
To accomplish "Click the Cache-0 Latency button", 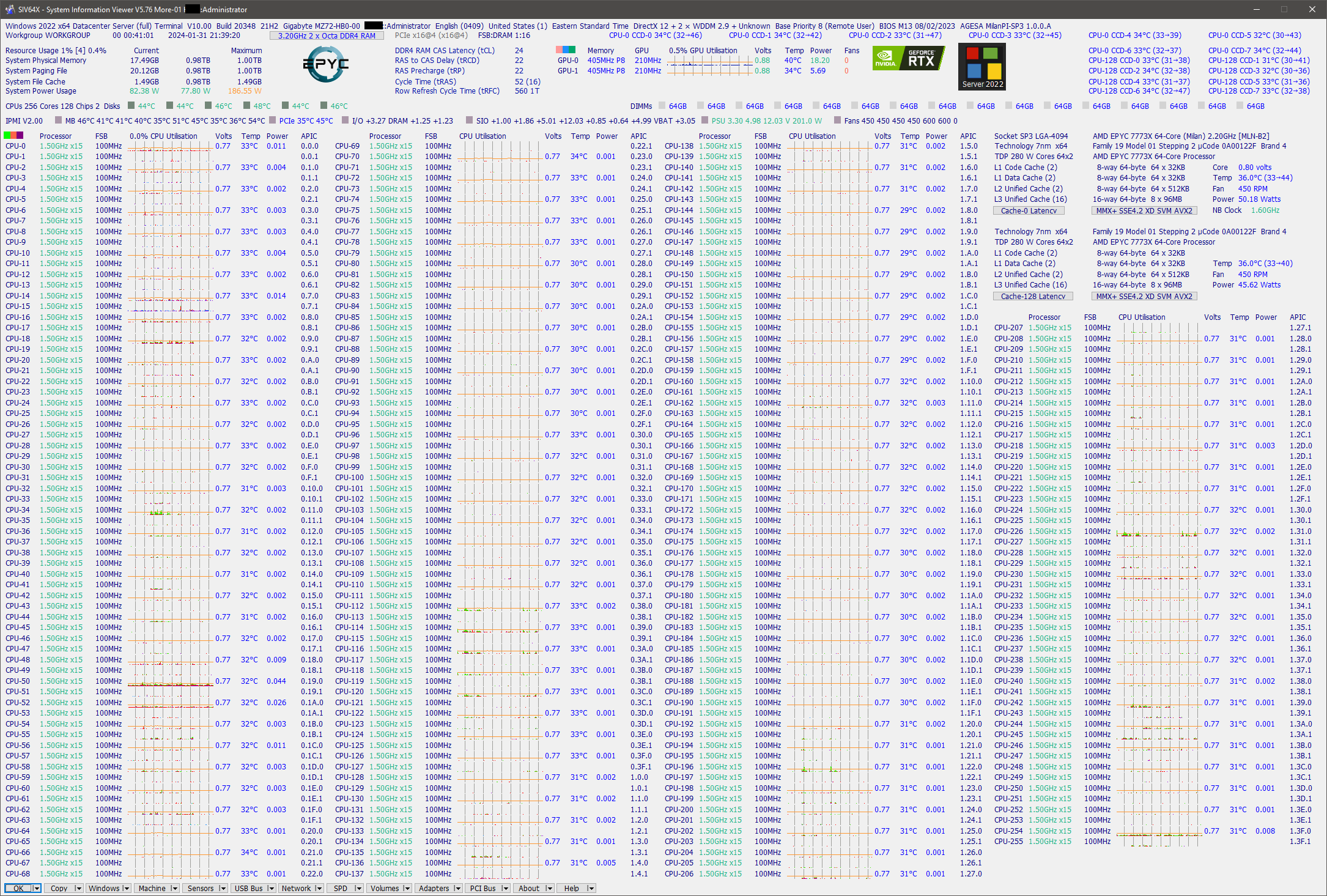I will pos(1029,210).
